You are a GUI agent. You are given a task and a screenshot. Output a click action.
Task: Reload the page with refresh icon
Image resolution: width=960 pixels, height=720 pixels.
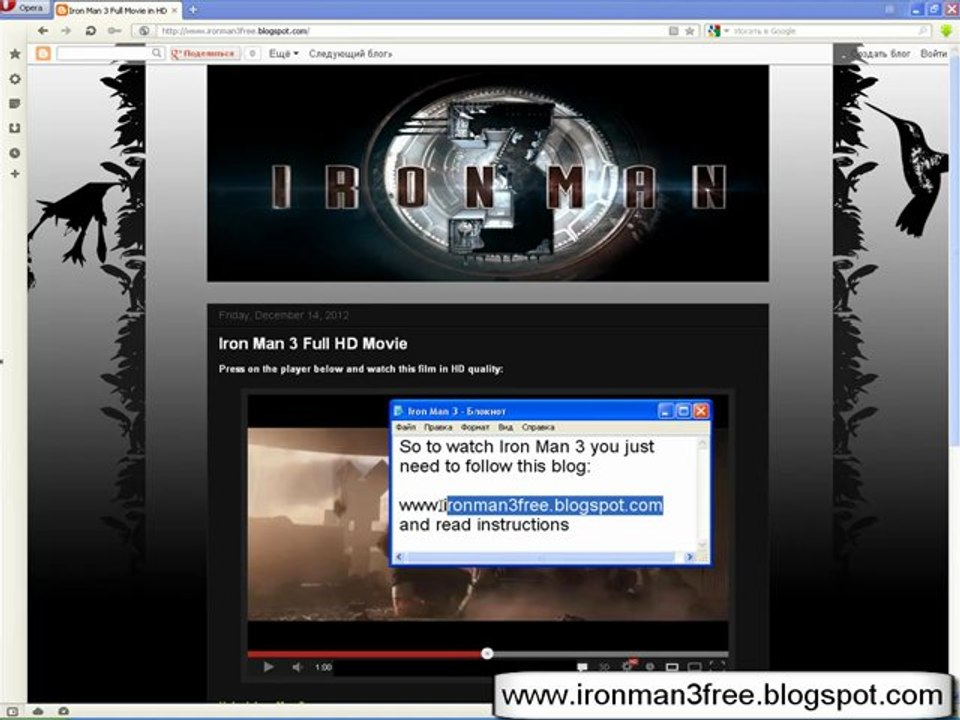click(x=91, y=31)
